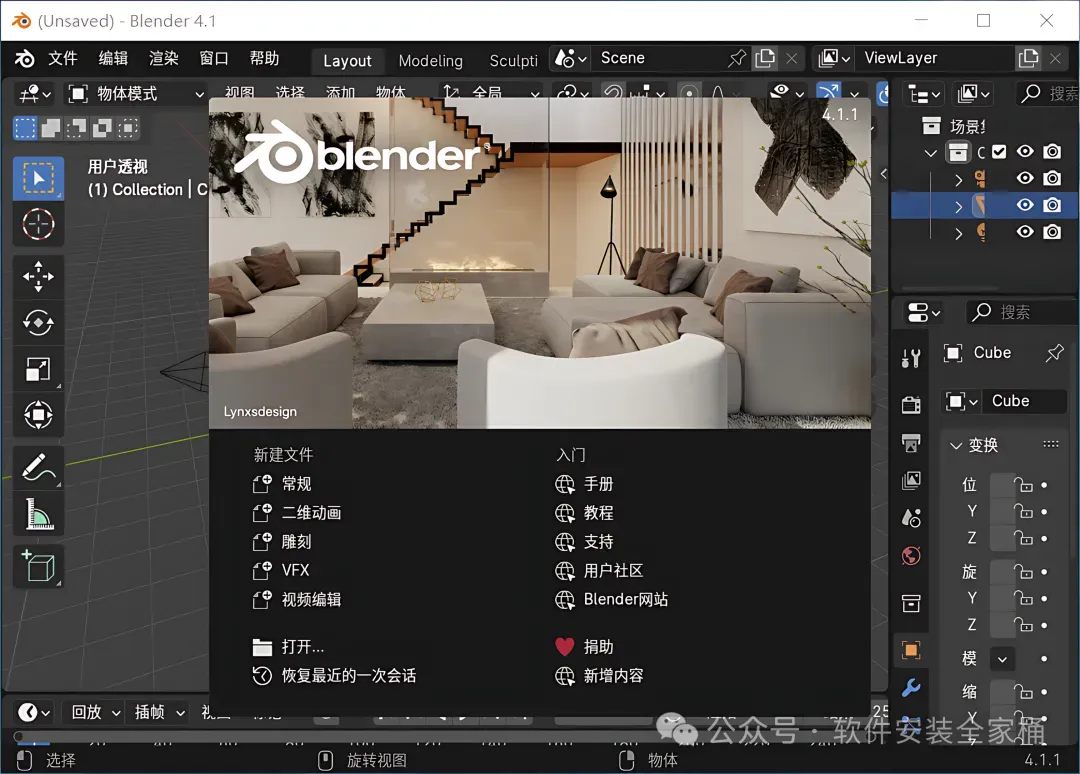
Task: Collapse the 变换 panel
Action: [x=956, y=446]
